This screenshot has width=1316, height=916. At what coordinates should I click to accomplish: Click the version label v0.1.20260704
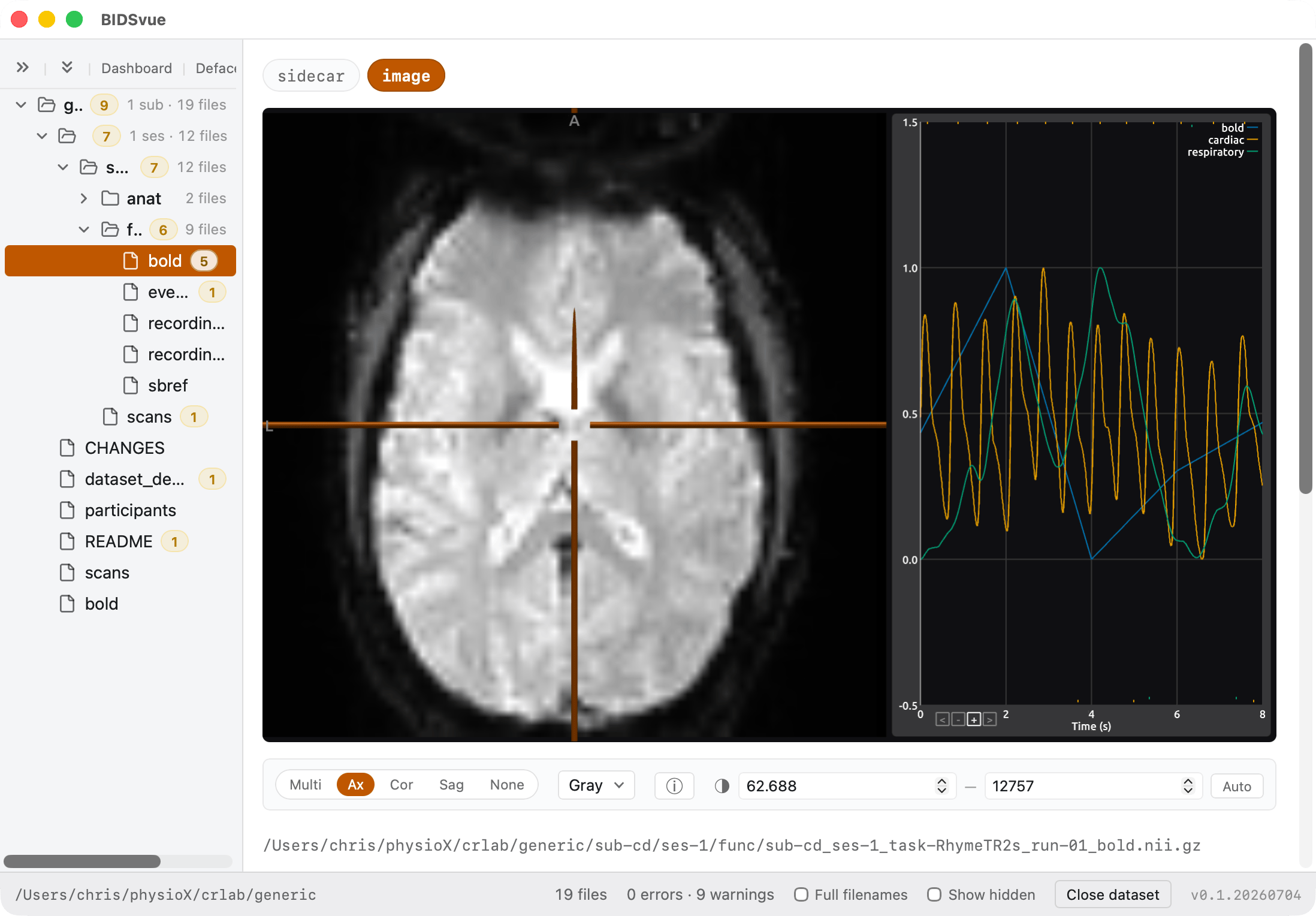point(1246,894)
